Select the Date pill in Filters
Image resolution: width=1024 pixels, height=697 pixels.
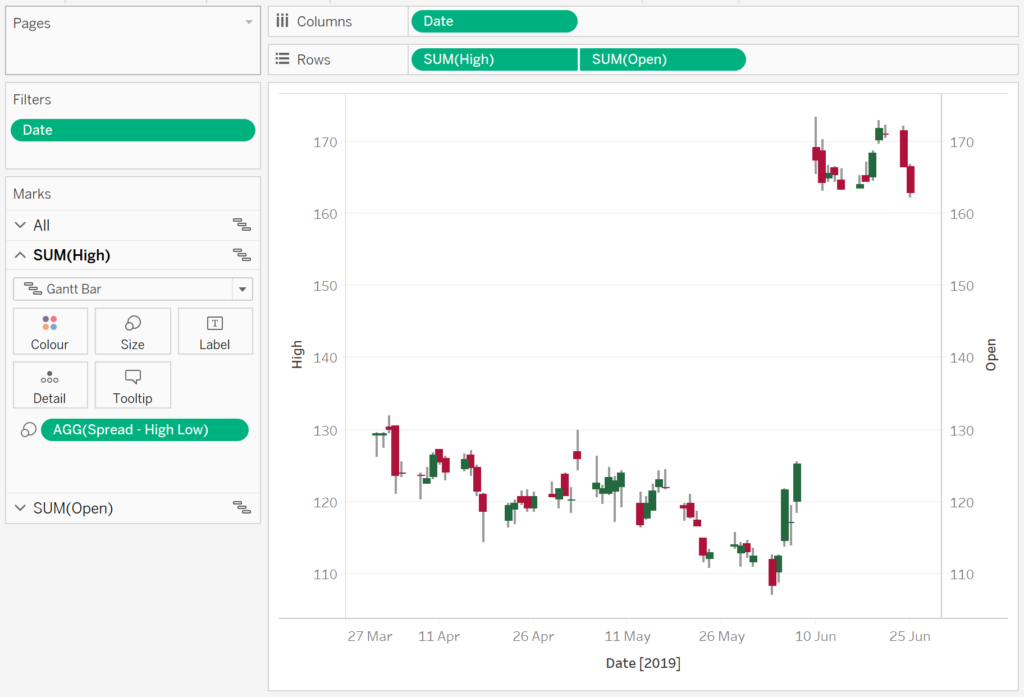(133, 130)
